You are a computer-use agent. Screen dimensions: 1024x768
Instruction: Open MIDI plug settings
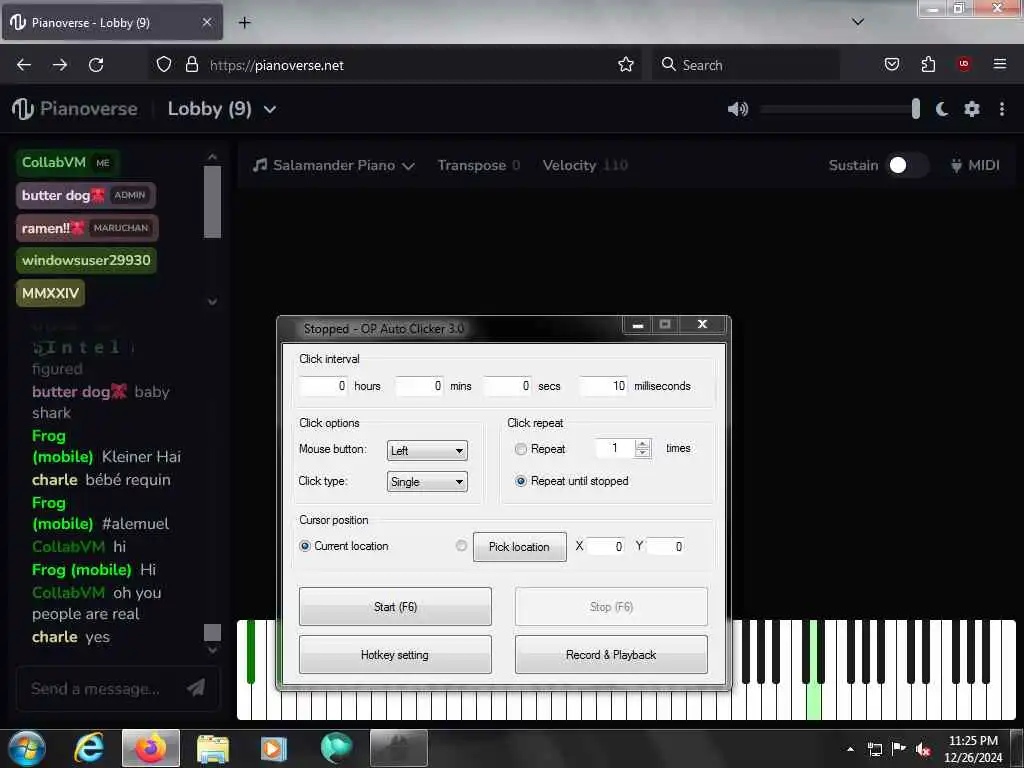(975, 165)
